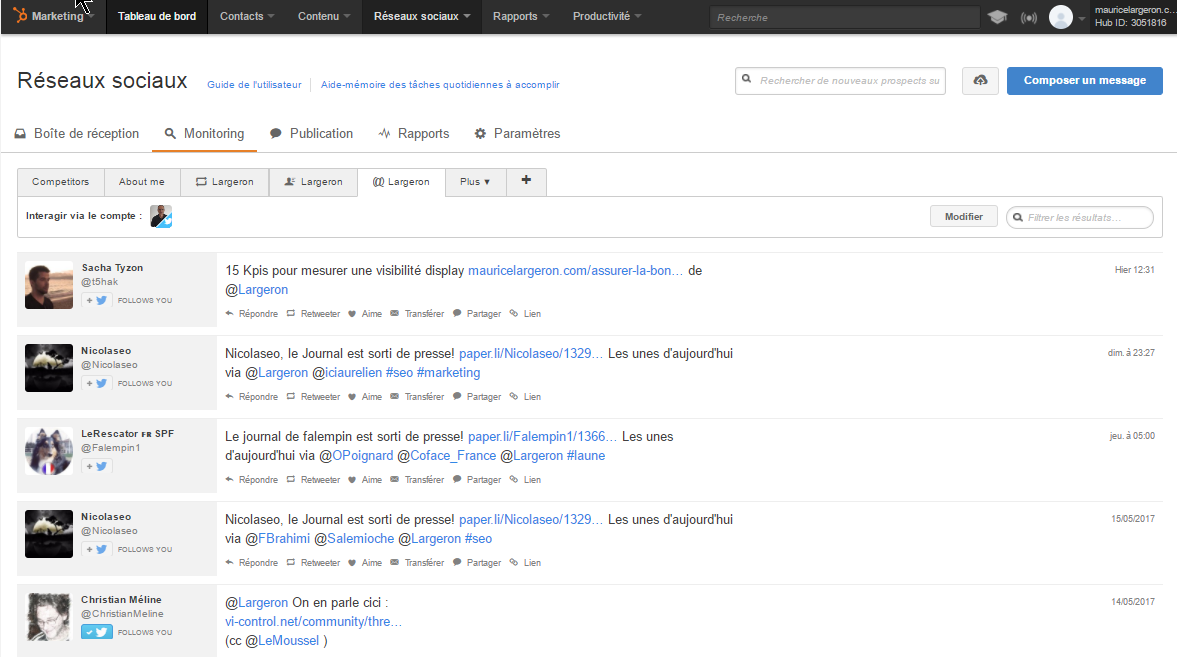
Task: Like the LeRescator Falempin tweet
Action: coord(365,480)
